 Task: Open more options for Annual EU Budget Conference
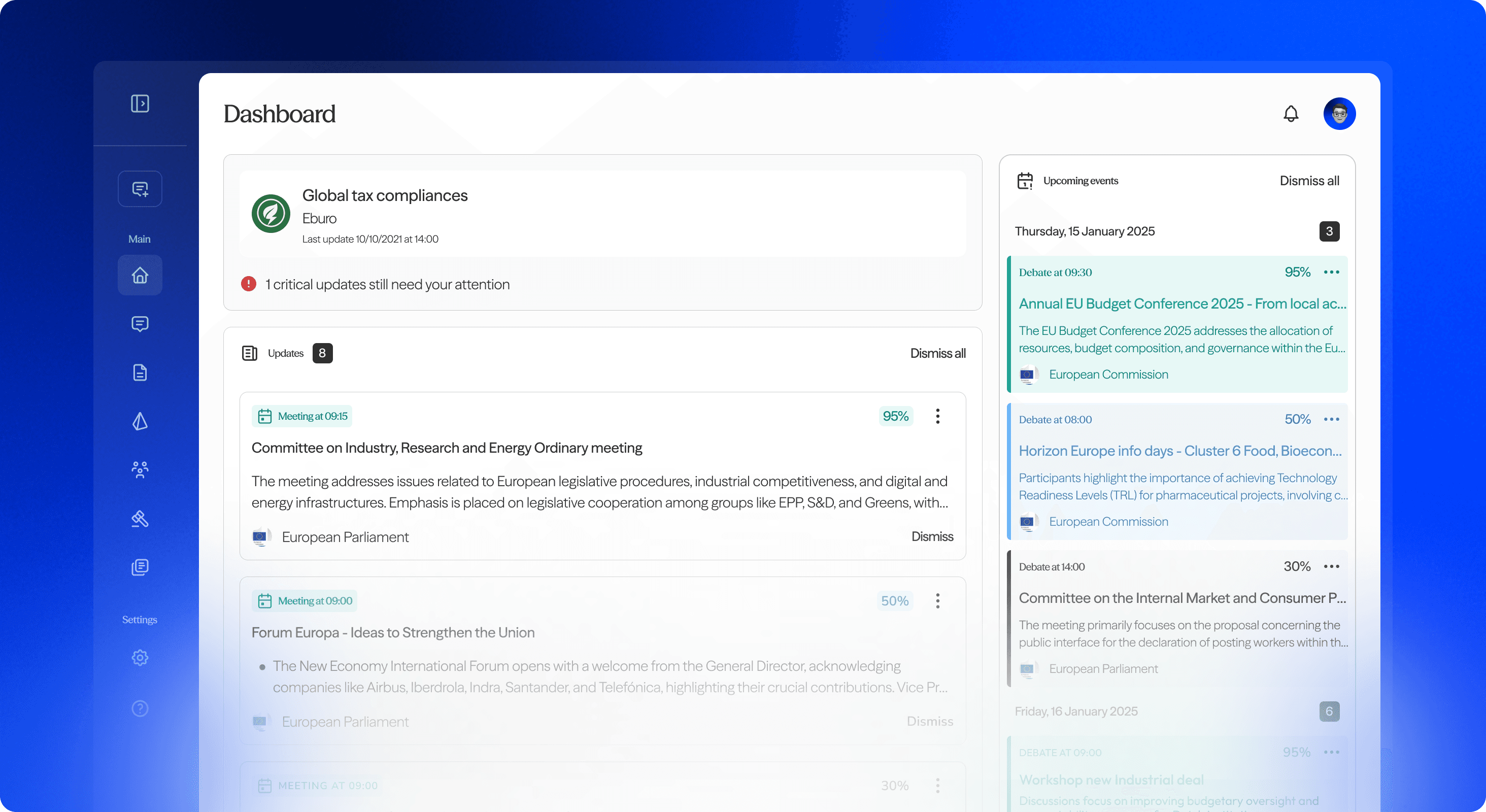click(x=1332, y=272)
